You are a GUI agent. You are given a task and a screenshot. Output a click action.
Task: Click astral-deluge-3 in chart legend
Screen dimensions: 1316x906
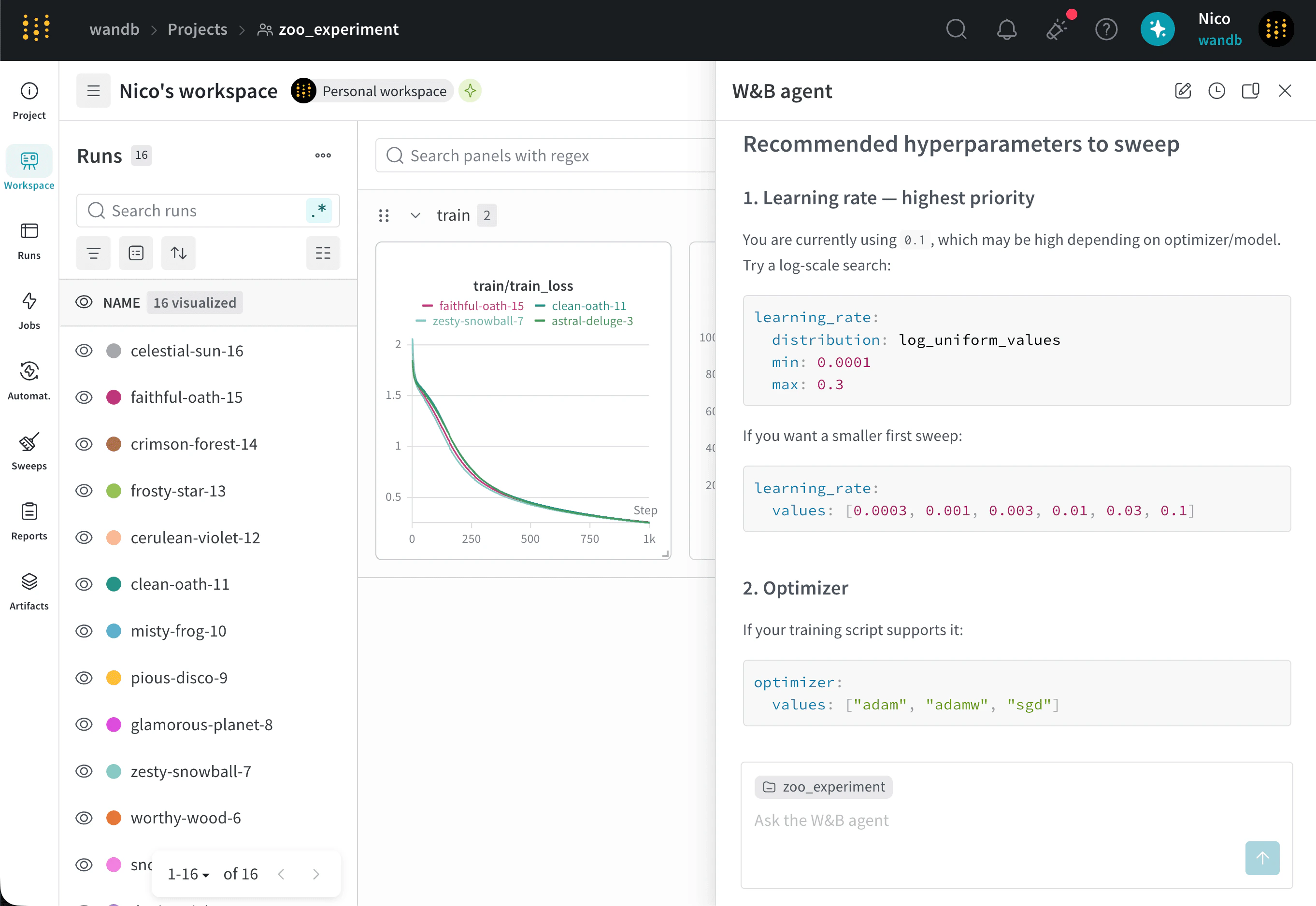592,321
